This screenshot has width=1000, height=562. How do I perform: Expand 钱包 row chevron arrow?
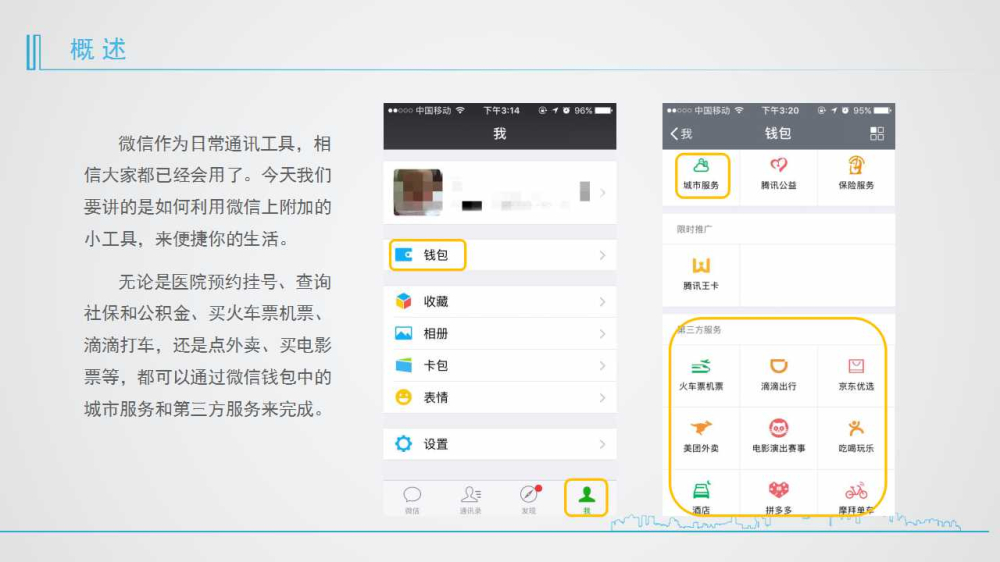[602, 256]
